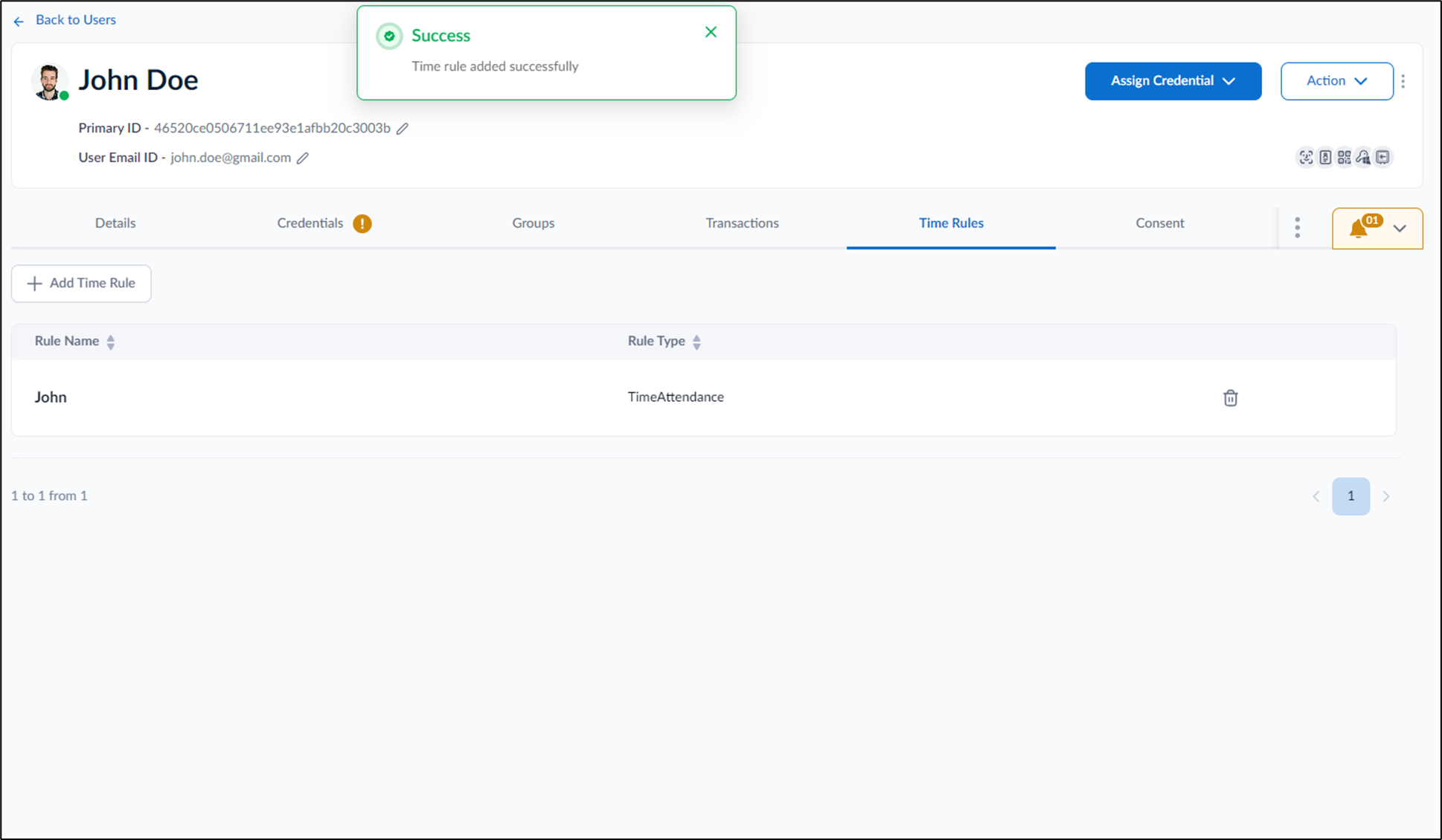This screenshot has width=1442, height=840.
Task: Switch to the Details tab
Action: tap(115, 223)
